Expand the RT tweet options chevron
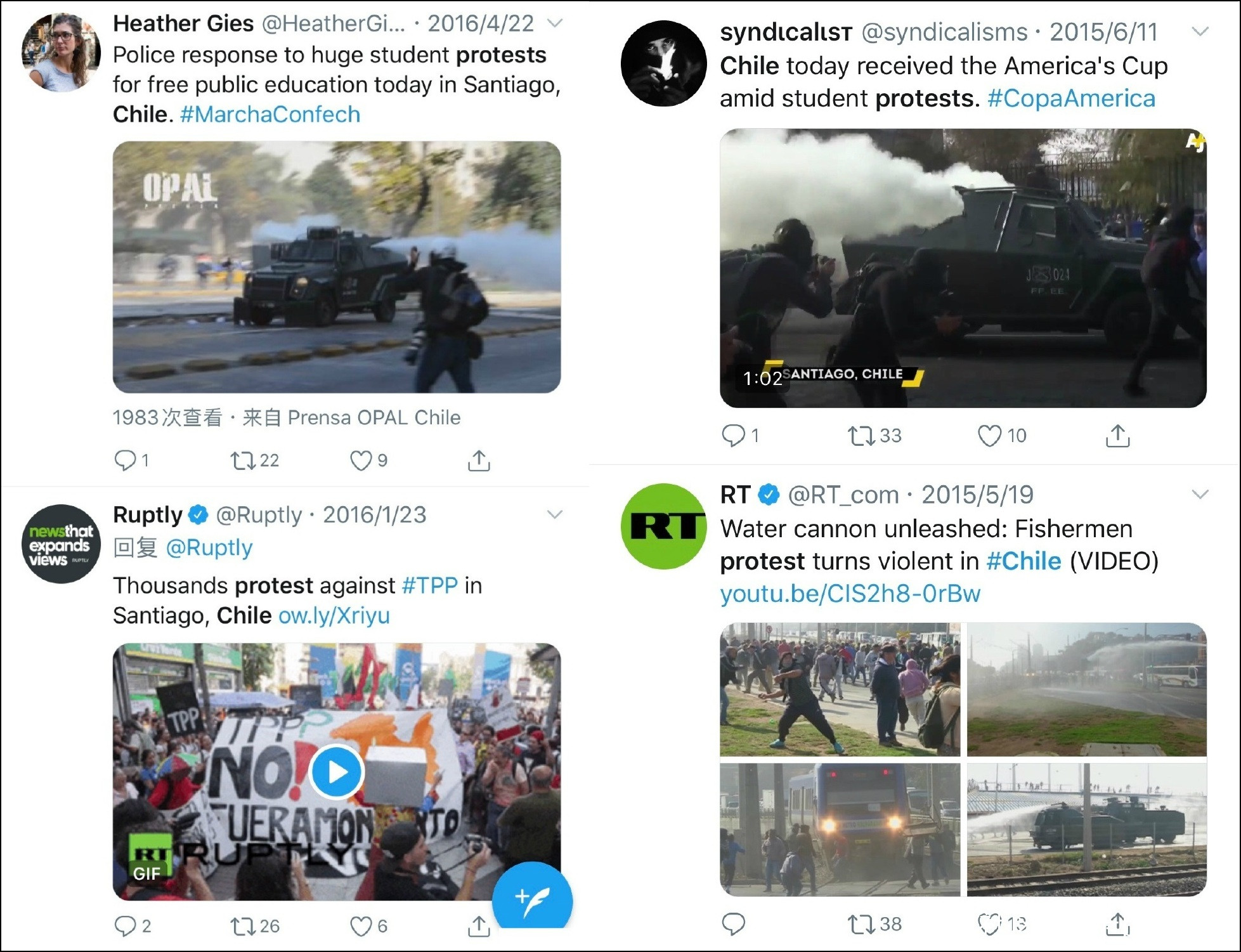 1200,494
